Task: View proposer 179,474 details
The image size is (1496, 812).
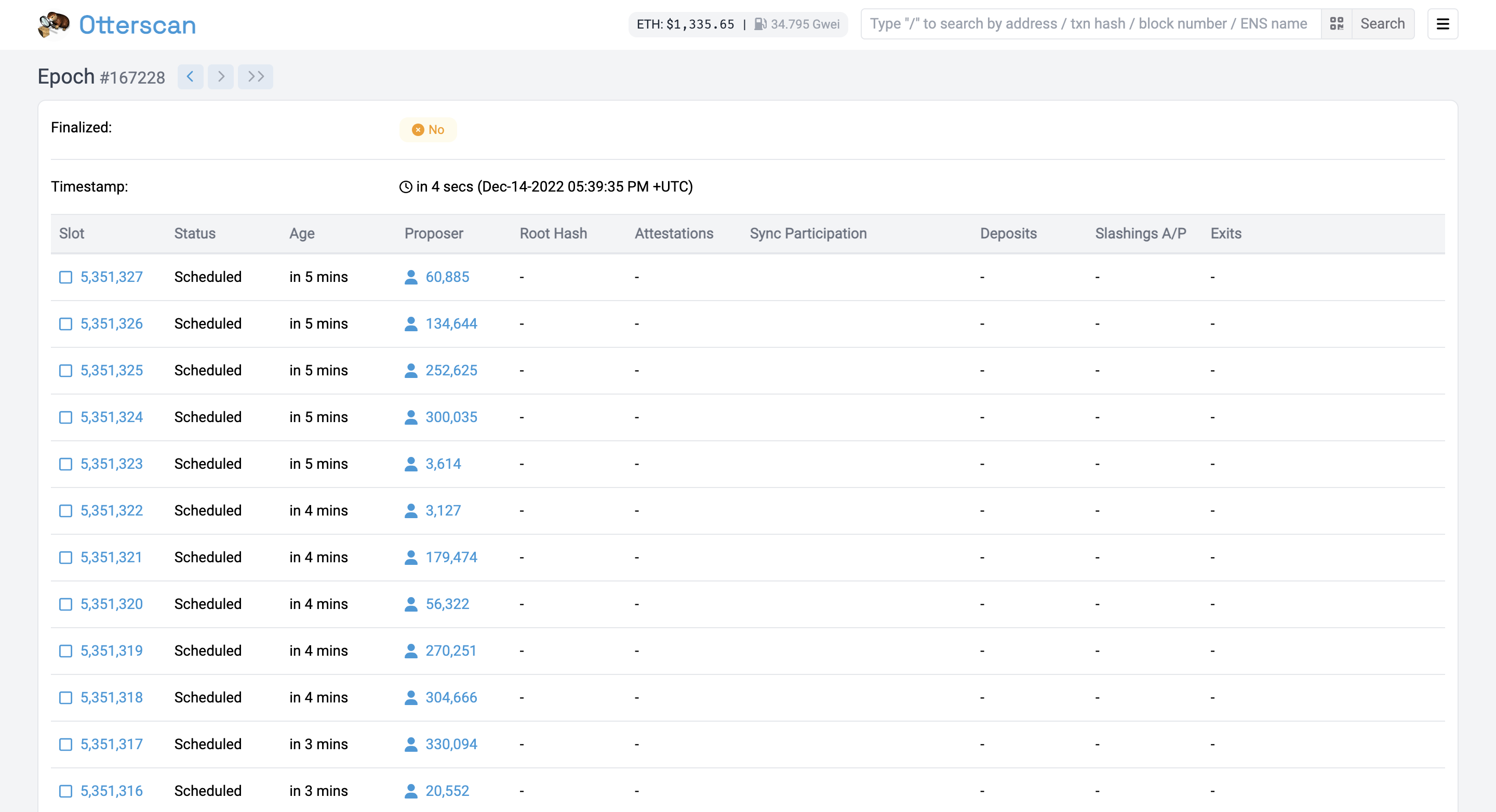Action: tap(451, 557)
